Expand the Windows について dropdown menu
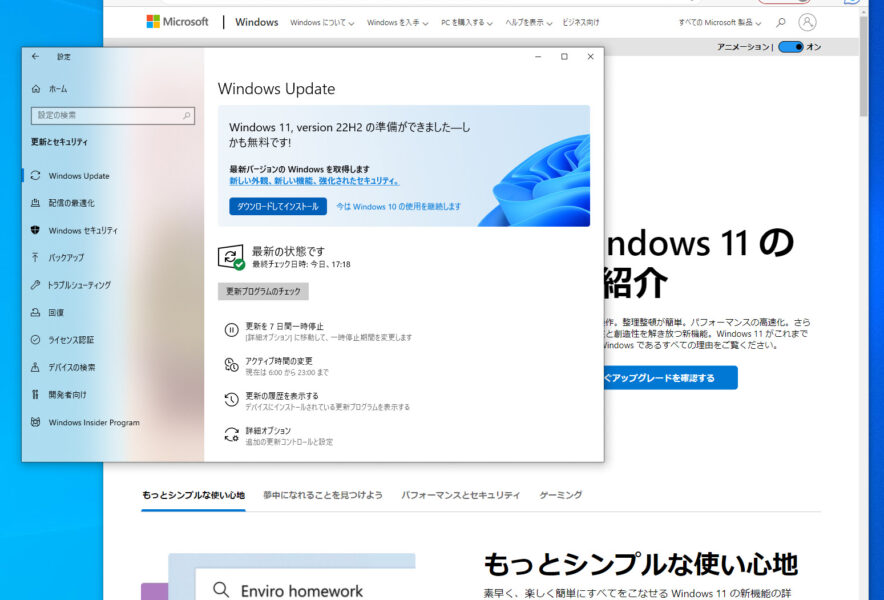 pyautogui.click(x=322, y=23)
